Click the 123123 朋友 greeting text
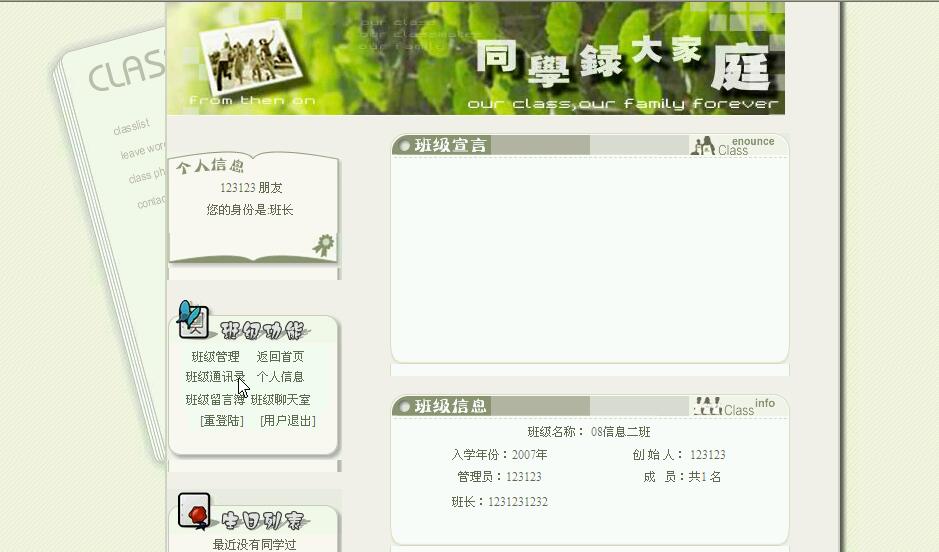 click(x=251, y=188)
